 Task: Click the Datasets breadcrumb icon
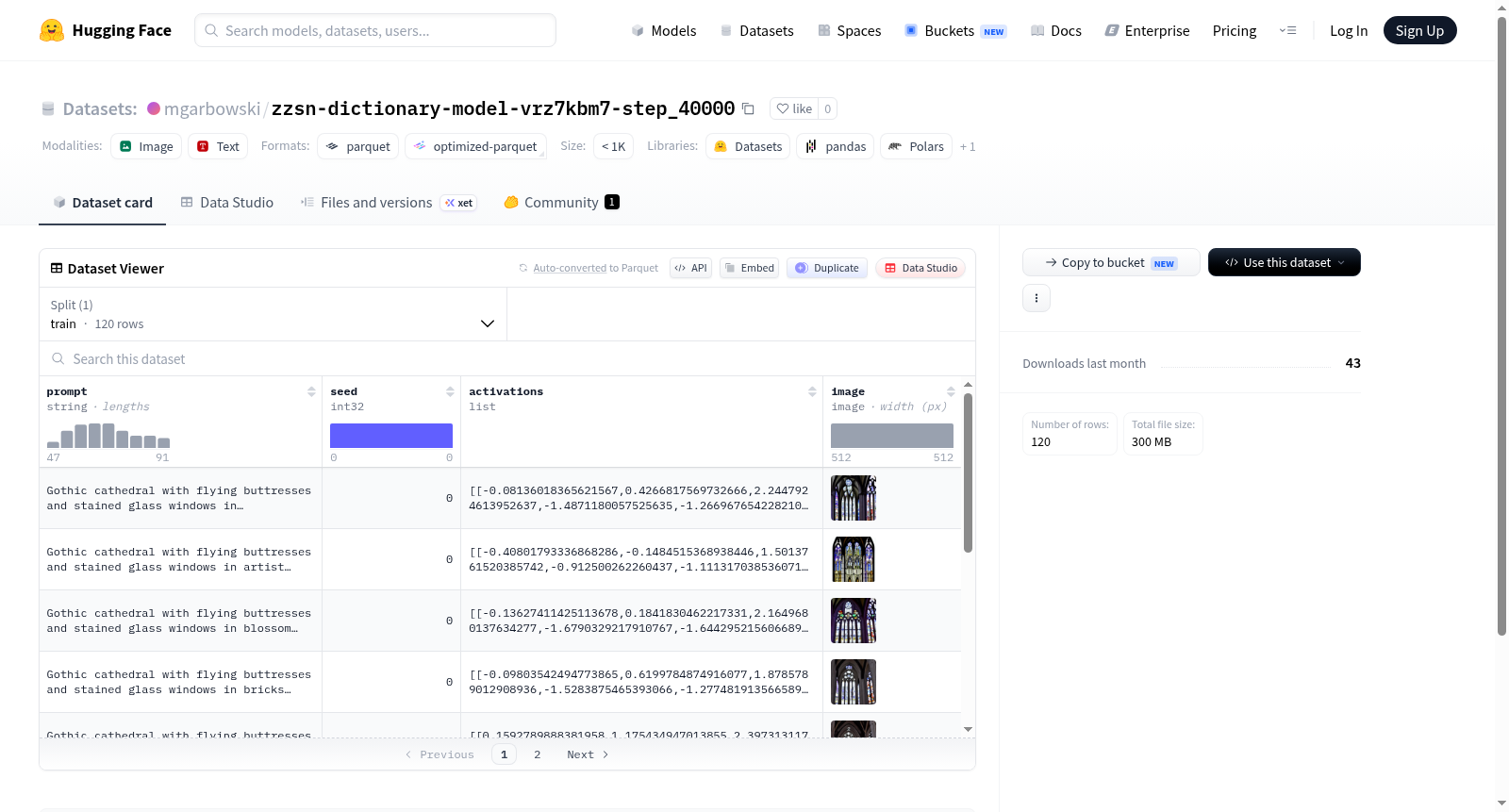click(48, 108)
